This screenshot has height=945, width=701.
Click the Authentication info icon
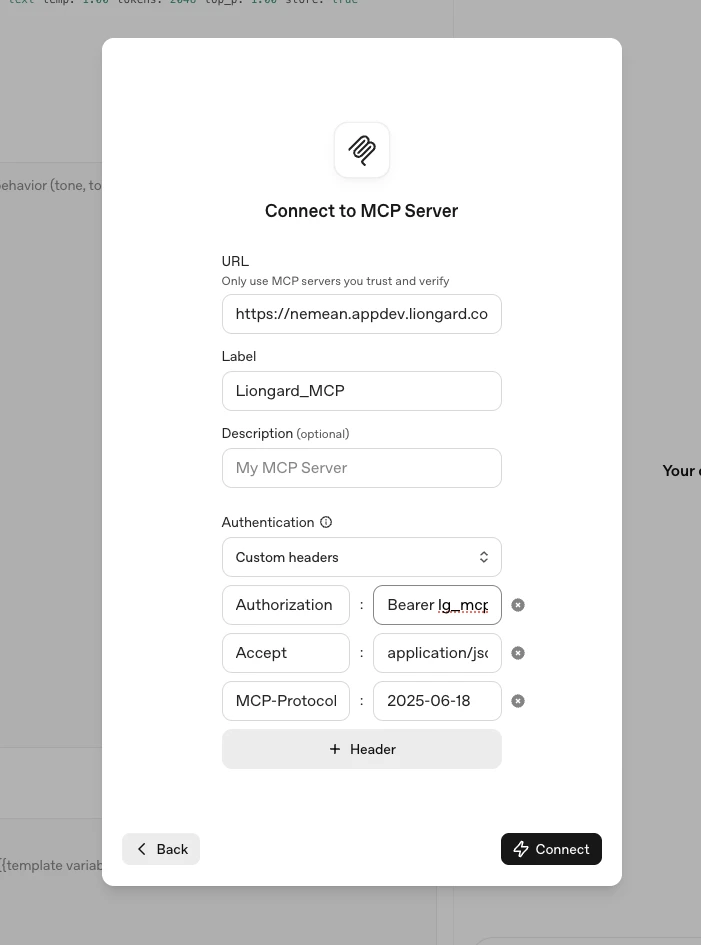(326, 522)
